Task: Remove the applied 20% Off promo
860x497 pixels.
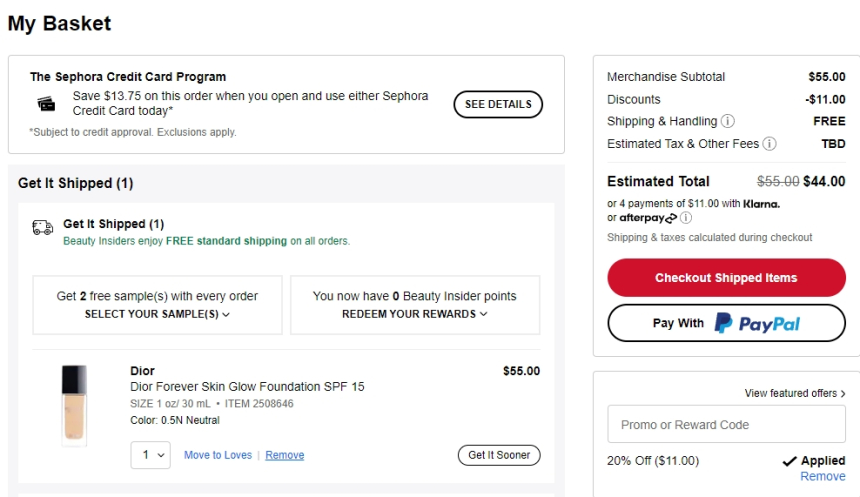Action: coord(823,477)
